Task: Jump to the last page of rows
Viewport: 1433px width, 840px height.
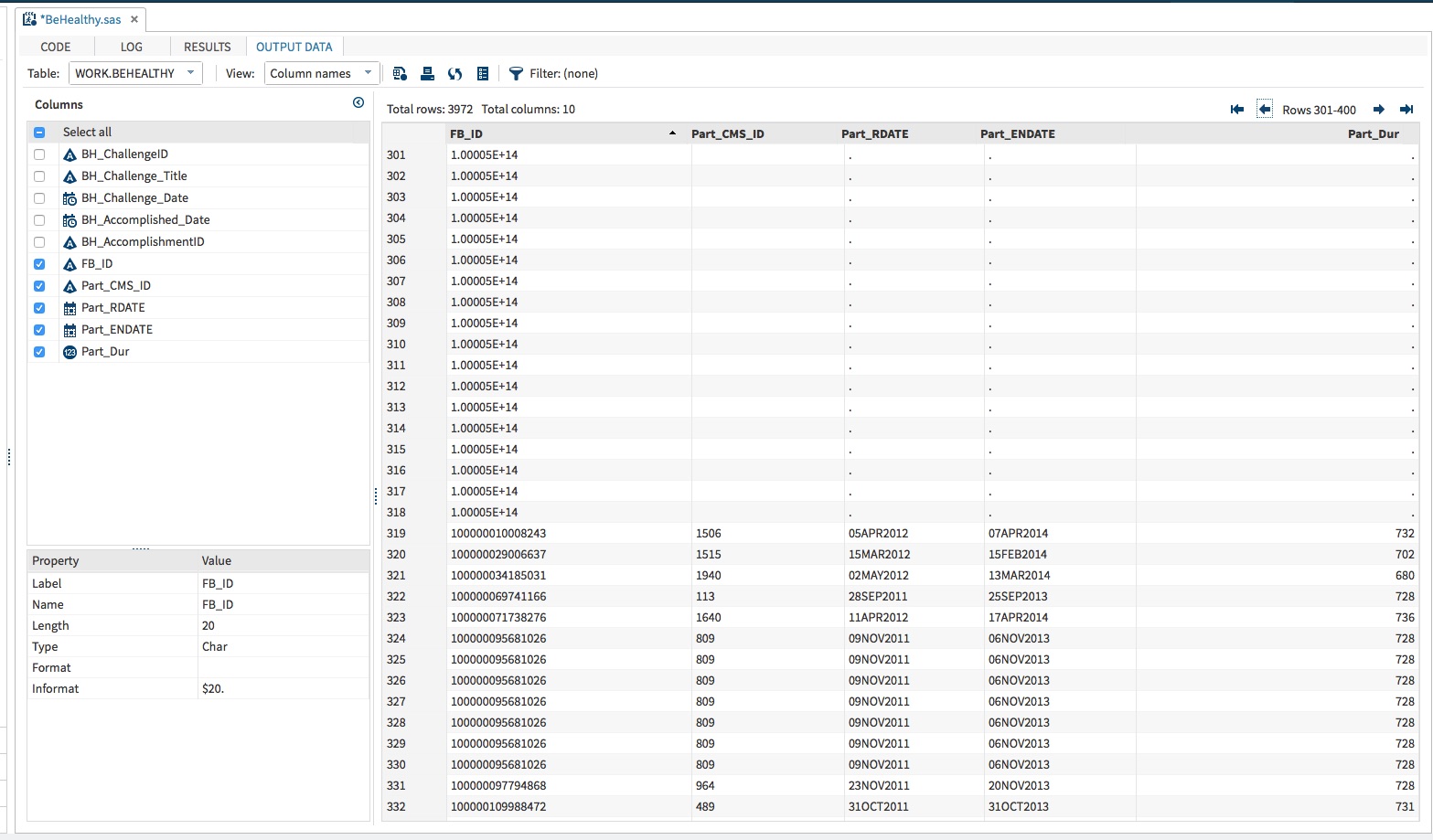Action: tap(1406, 110)
